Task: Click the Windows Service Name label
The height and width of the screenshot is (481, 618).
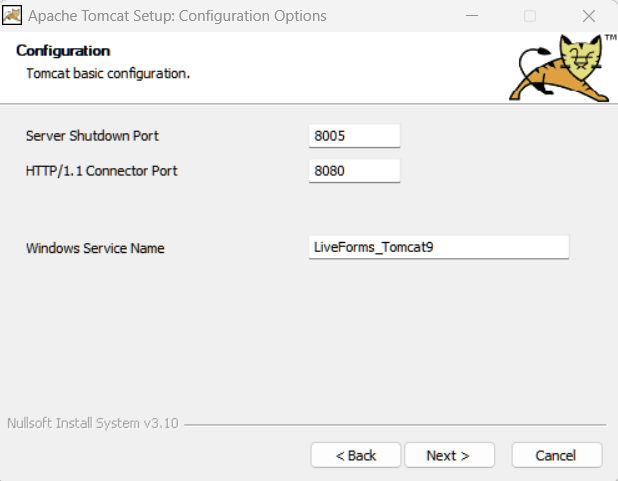Action: coord(95,248)
